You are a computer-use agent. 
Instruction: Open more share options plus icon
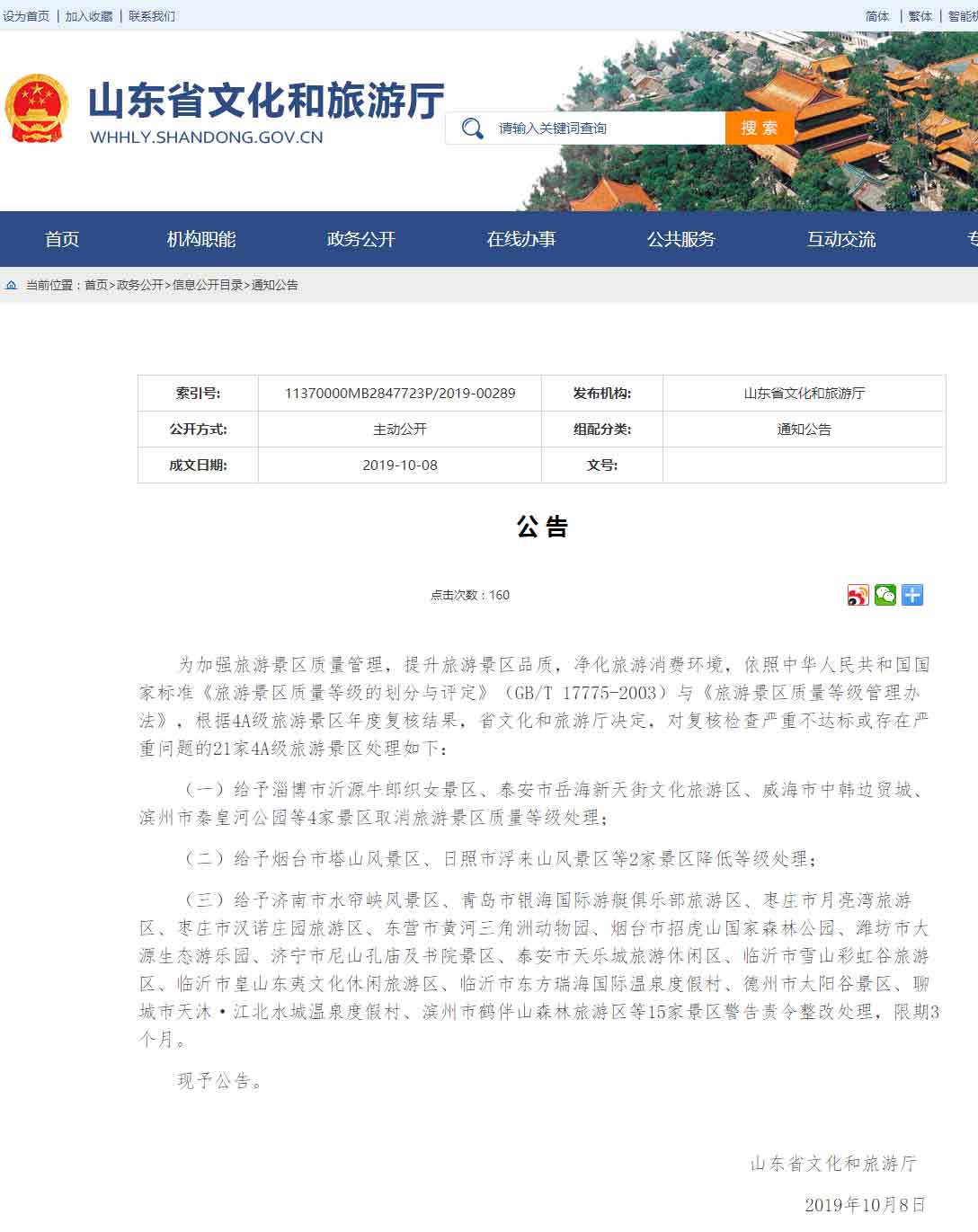(912, 595)
